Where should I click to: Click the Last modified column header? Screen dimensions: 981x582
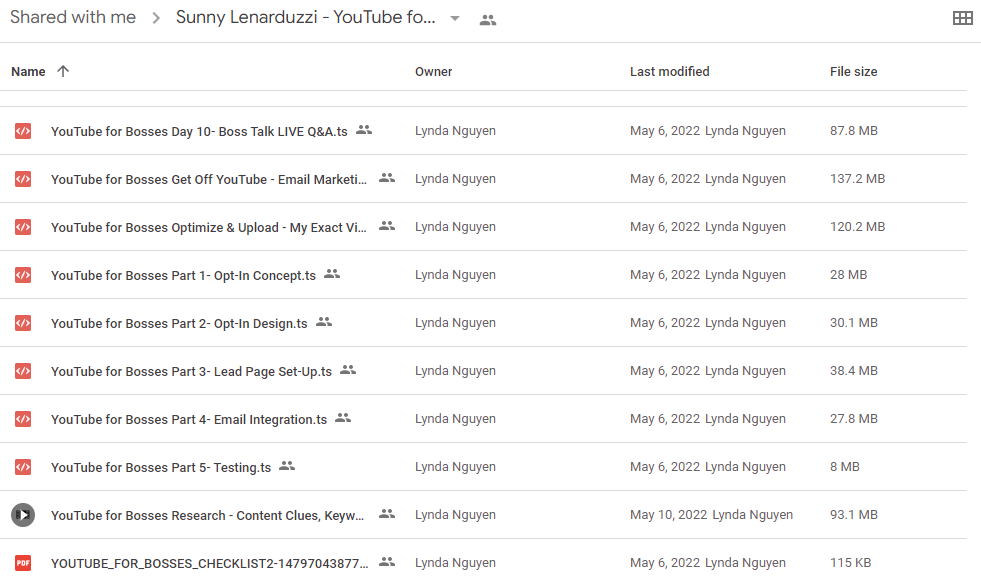point(669,72)
